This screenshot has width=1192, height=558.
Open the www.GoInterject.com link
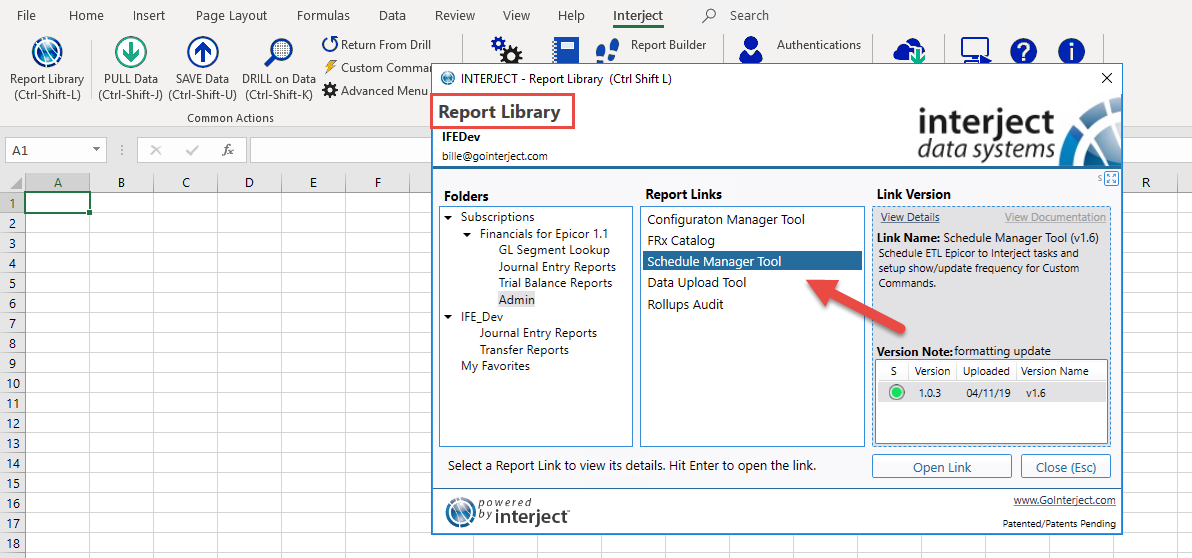1064,500
